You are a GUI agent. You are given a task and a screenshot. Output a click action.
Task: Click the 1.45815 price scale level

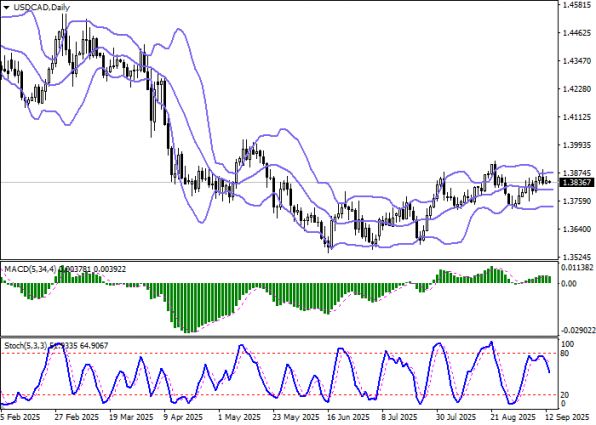coord(577,5)
